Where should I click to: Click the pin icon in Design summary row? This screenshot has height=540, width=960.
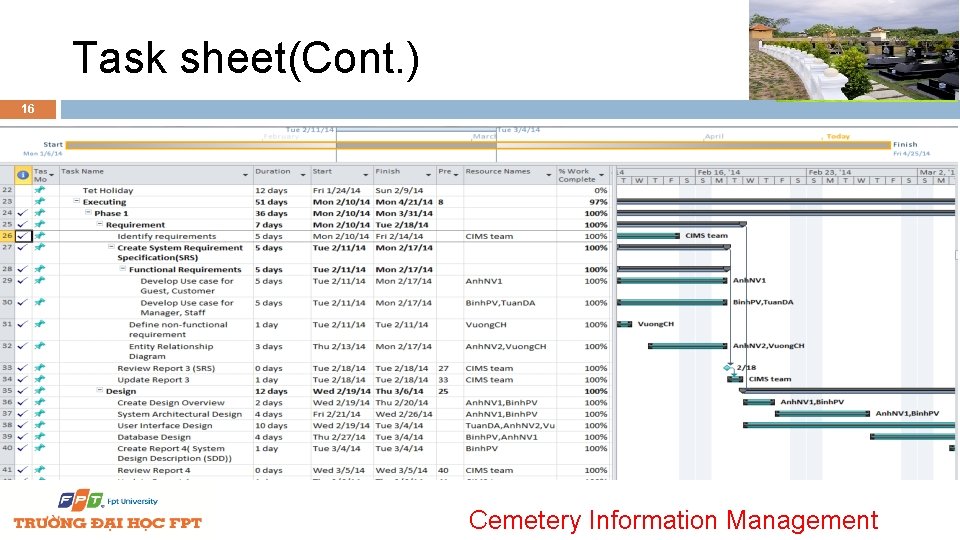tap(40, 391)
